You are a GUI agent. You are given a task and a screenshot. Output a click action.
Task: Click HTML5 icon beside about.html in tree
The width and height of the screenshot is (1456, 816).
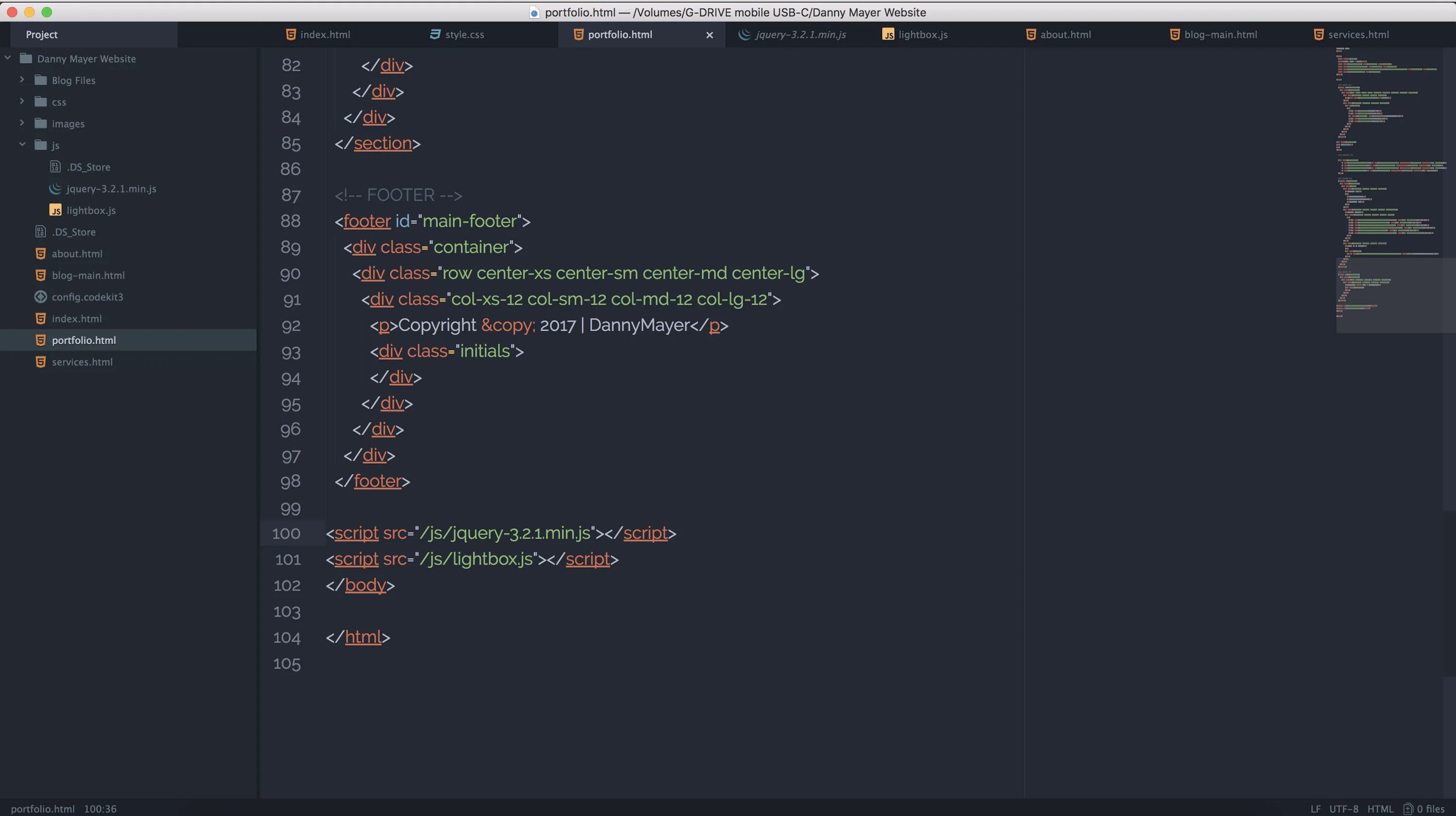coord(41,254)
